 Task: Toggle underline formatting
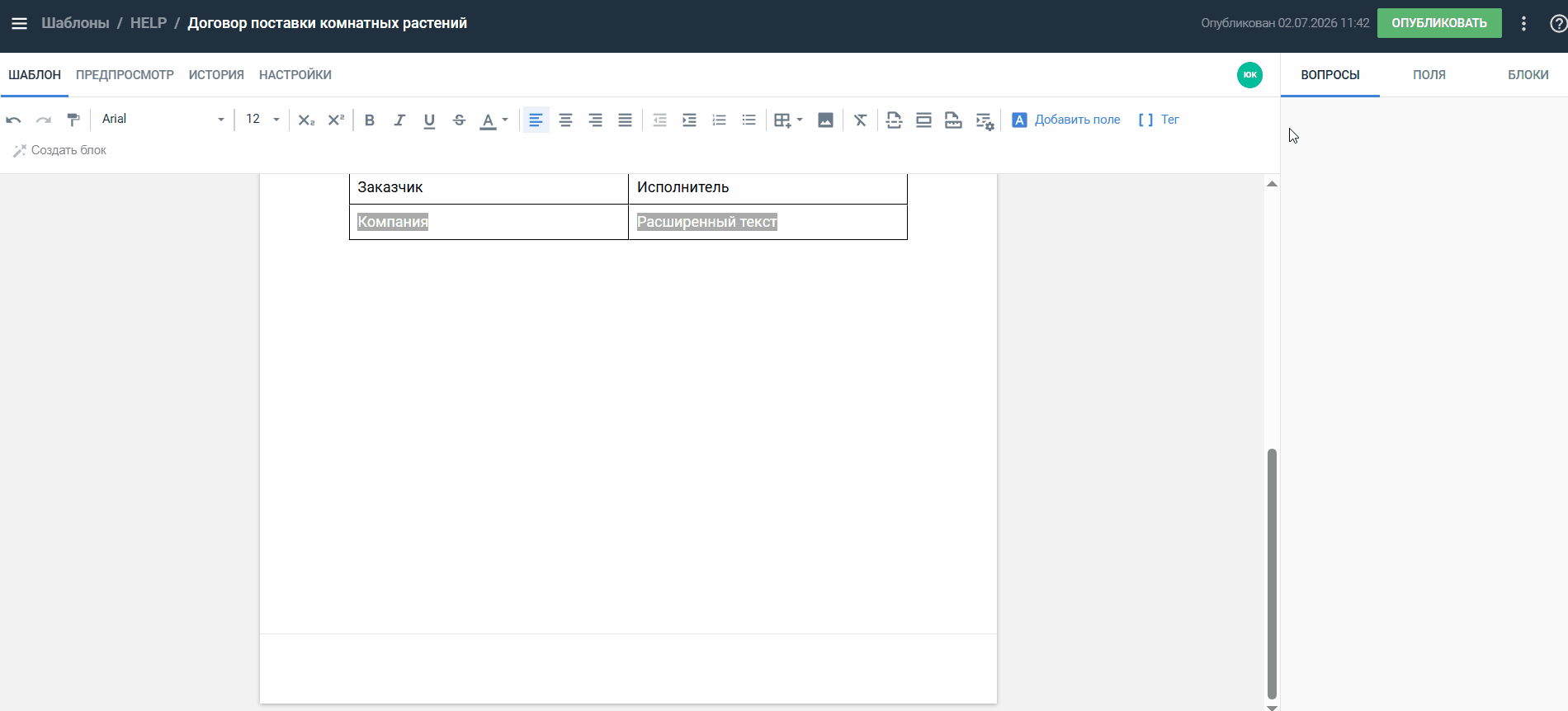pos(429,120)
